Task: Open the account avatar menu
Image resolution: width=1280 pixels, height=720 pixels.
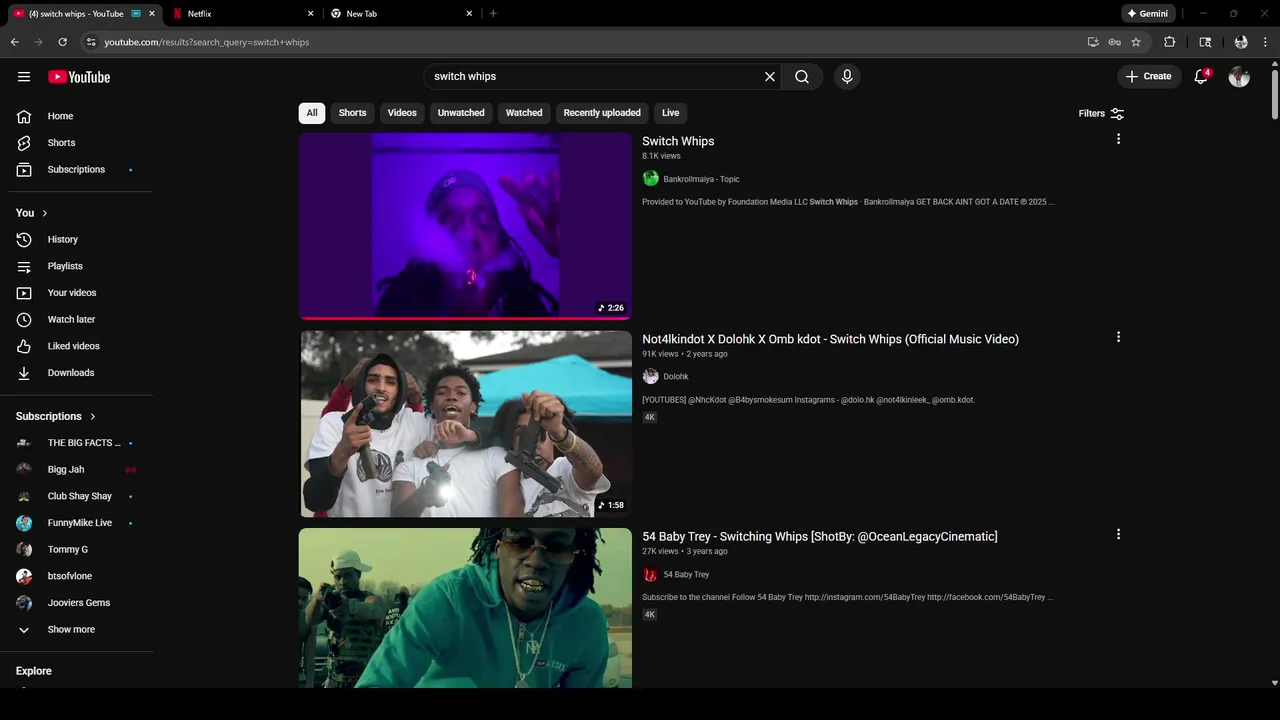Action: pos(1239,77)
